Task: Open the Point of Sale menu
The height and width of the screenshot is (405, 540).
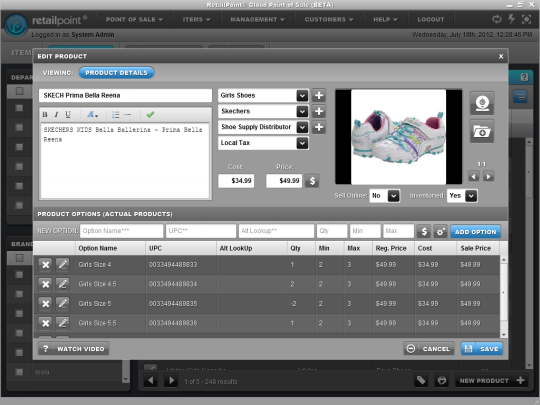Action: click(134, 20)
